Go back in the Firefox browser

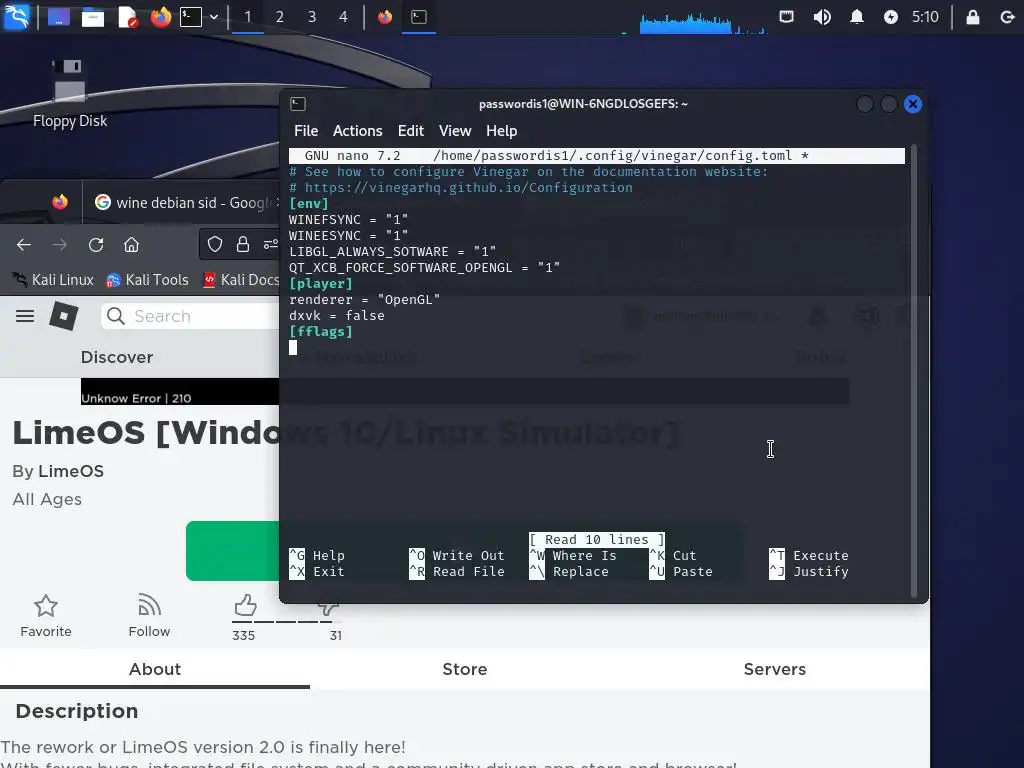coord(24,245)
